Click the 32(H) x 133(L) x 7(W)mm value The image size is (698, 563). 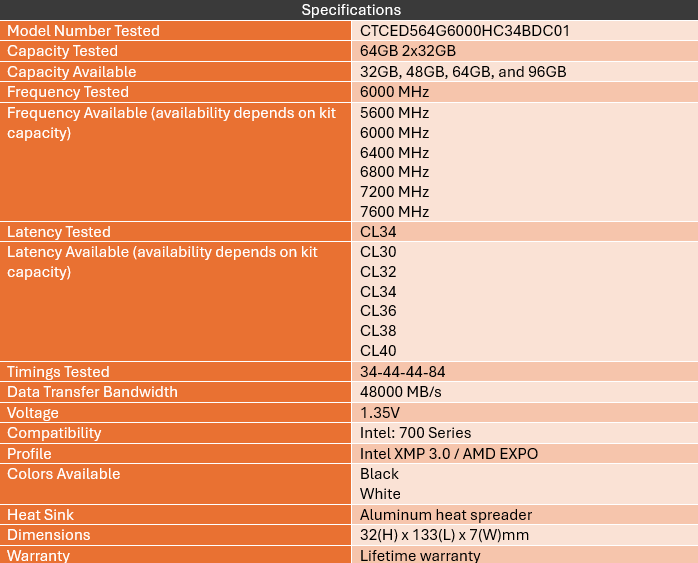point(444,535)
